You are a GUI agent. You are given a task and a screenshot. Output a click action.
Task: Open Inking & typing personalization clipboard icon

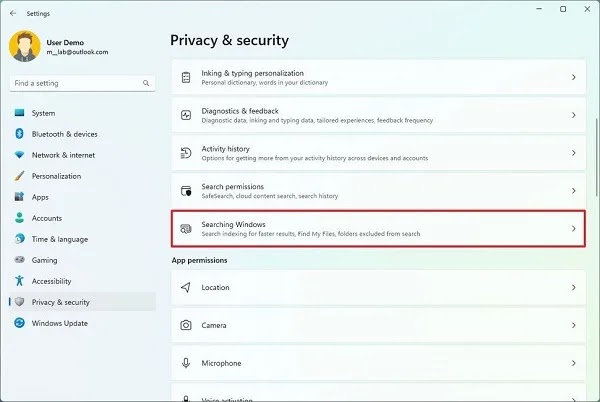pos(186,77)
